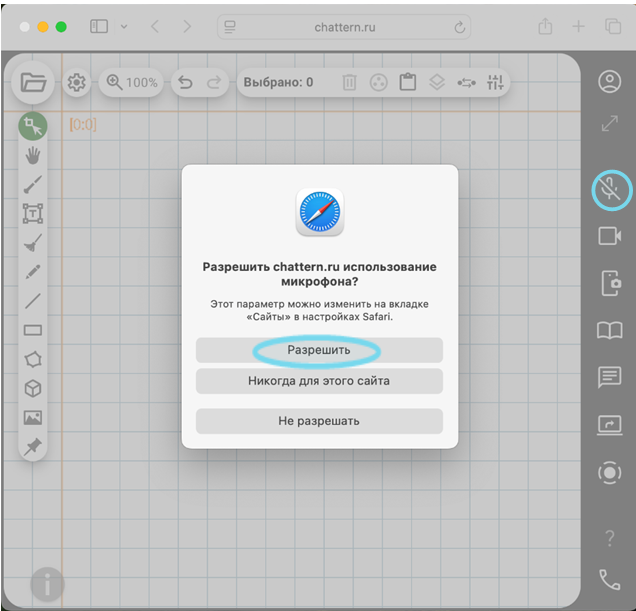Select the 3D cube tool
Image resolution: width=636 pixels, height=611 pixels.
33,388
